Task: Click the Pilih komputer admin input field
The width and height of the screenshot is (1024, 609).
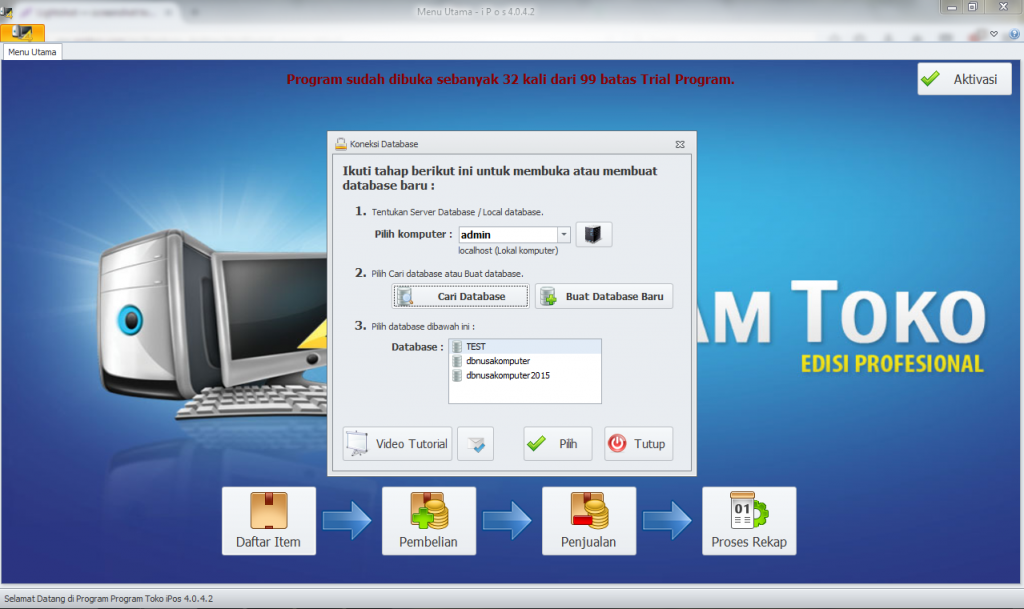Action: [x=507, y=234]
